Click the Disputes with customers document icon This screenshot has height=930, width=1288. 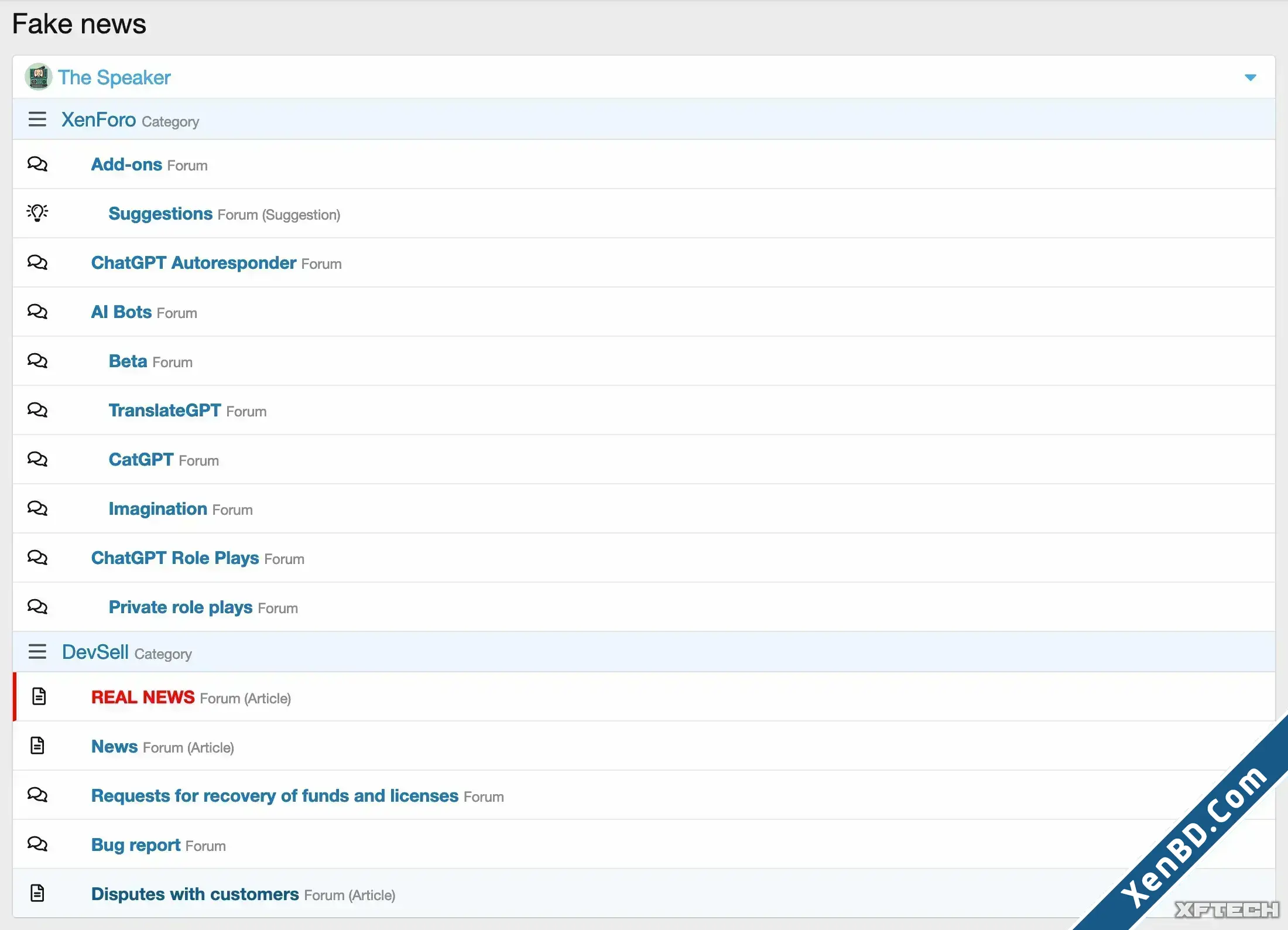click(x=37, y=893)
